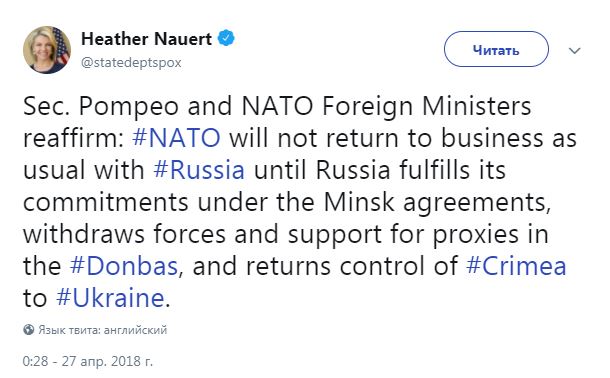Open the #Crimea hashtag link

pyautogui.click(x=516, y=266)
